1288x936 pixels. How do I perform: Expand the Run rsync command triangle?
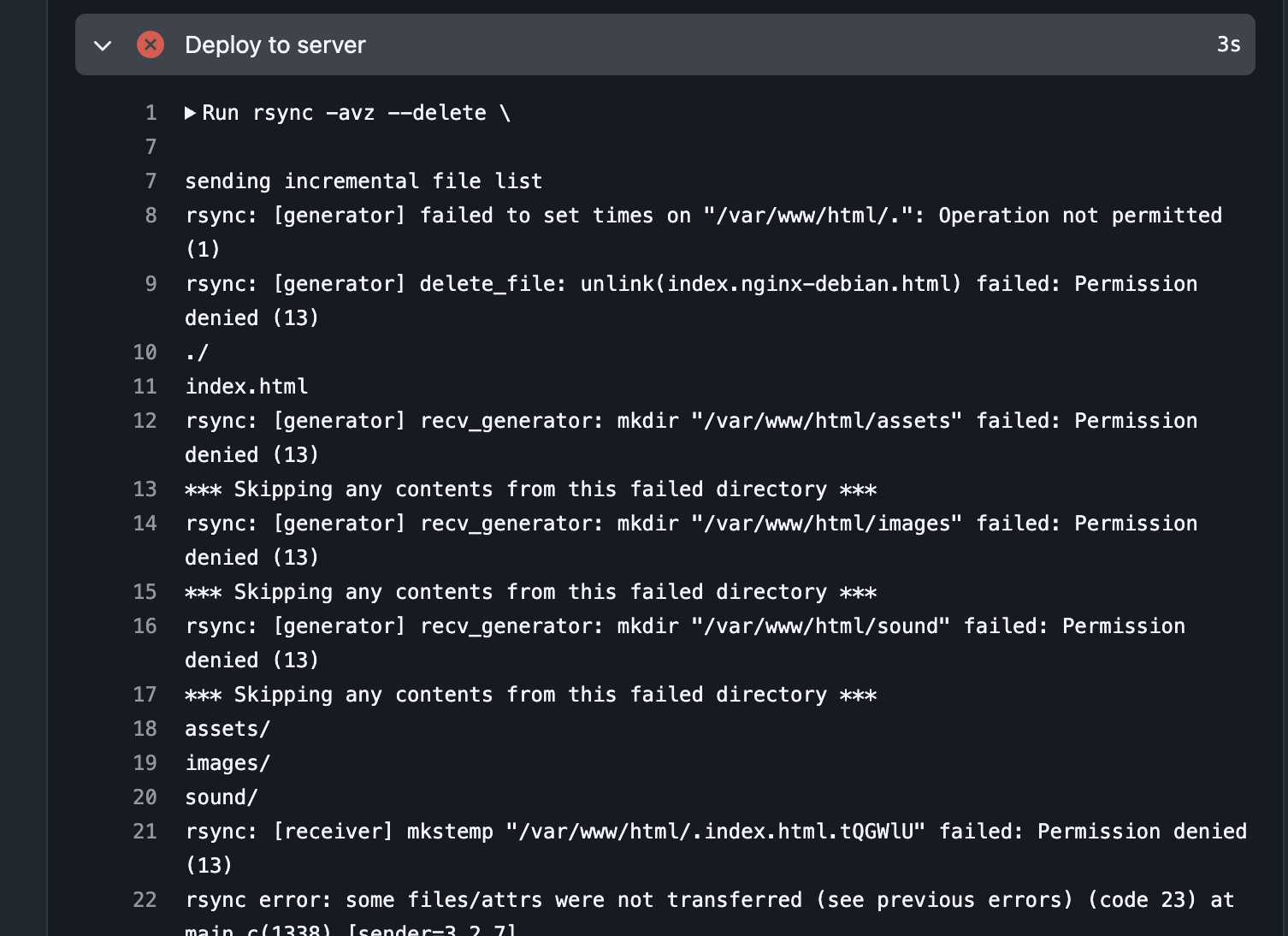click(x=191, y=113)
